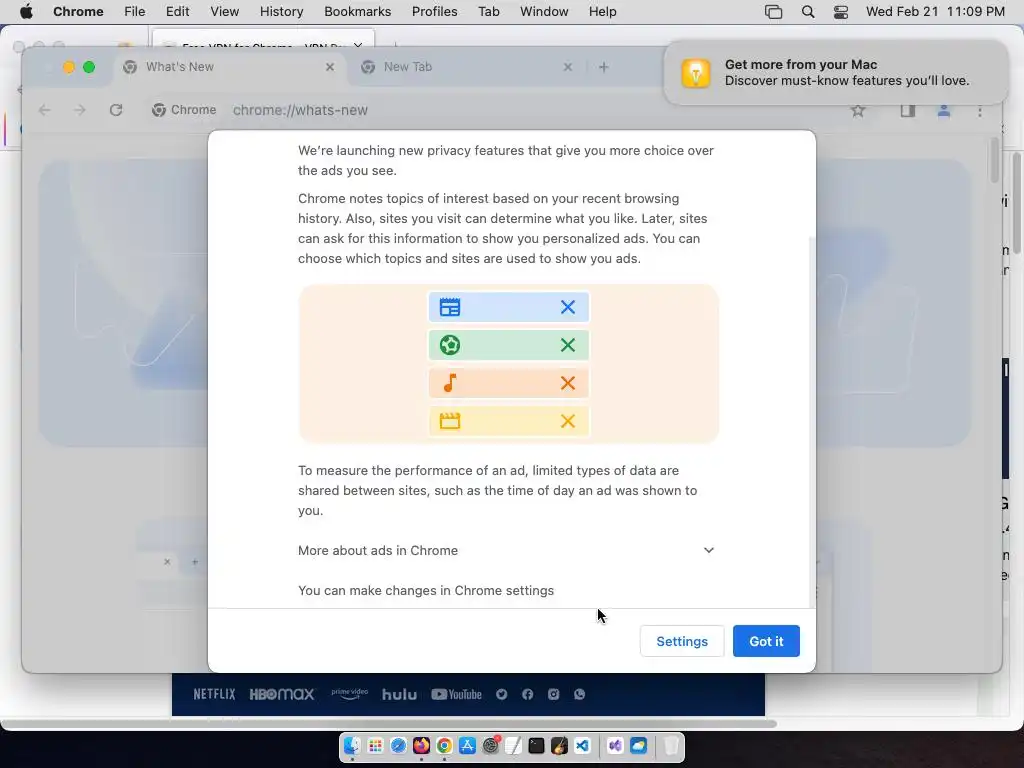The width and height of the screenshot is (1024, 768).
Task: Open the Apple menu
Action: pos(26,11)
